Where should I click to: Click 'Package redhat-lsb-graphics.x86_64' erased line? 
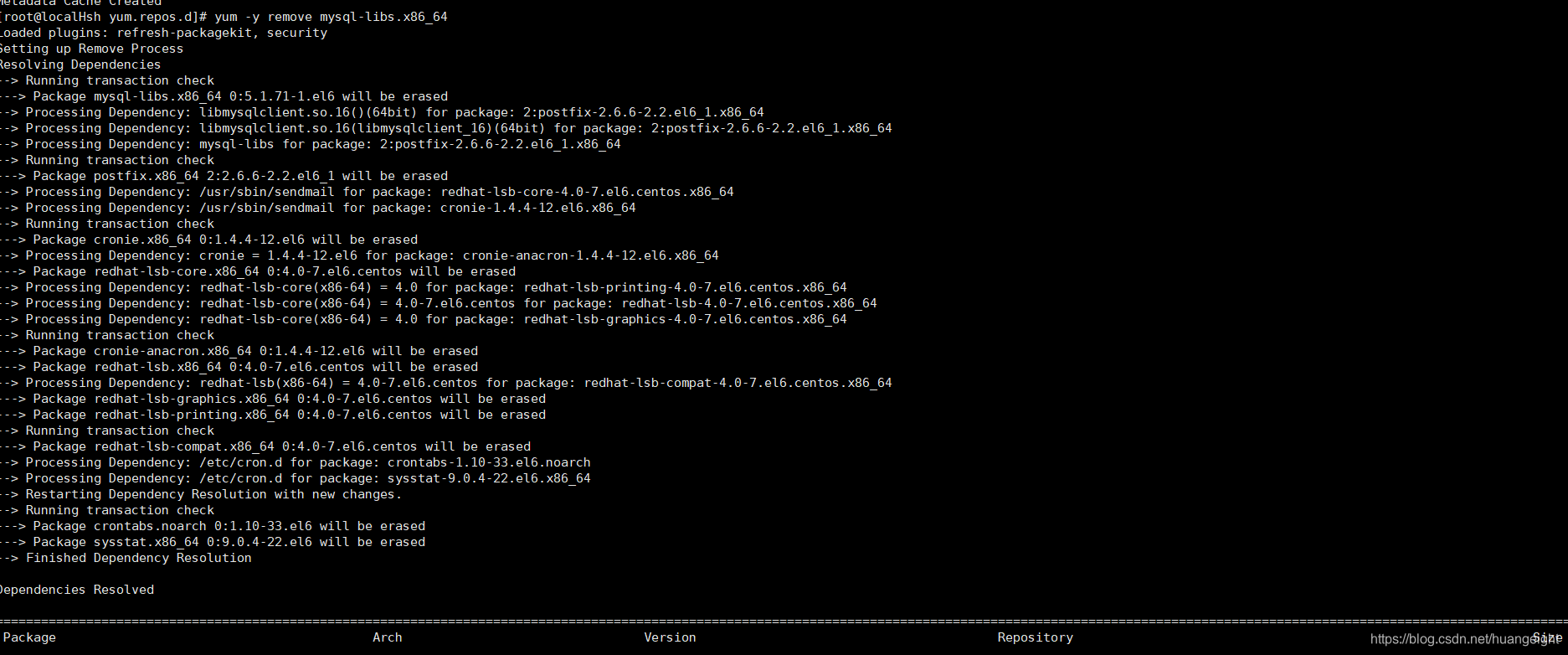[x=273, y=399]
